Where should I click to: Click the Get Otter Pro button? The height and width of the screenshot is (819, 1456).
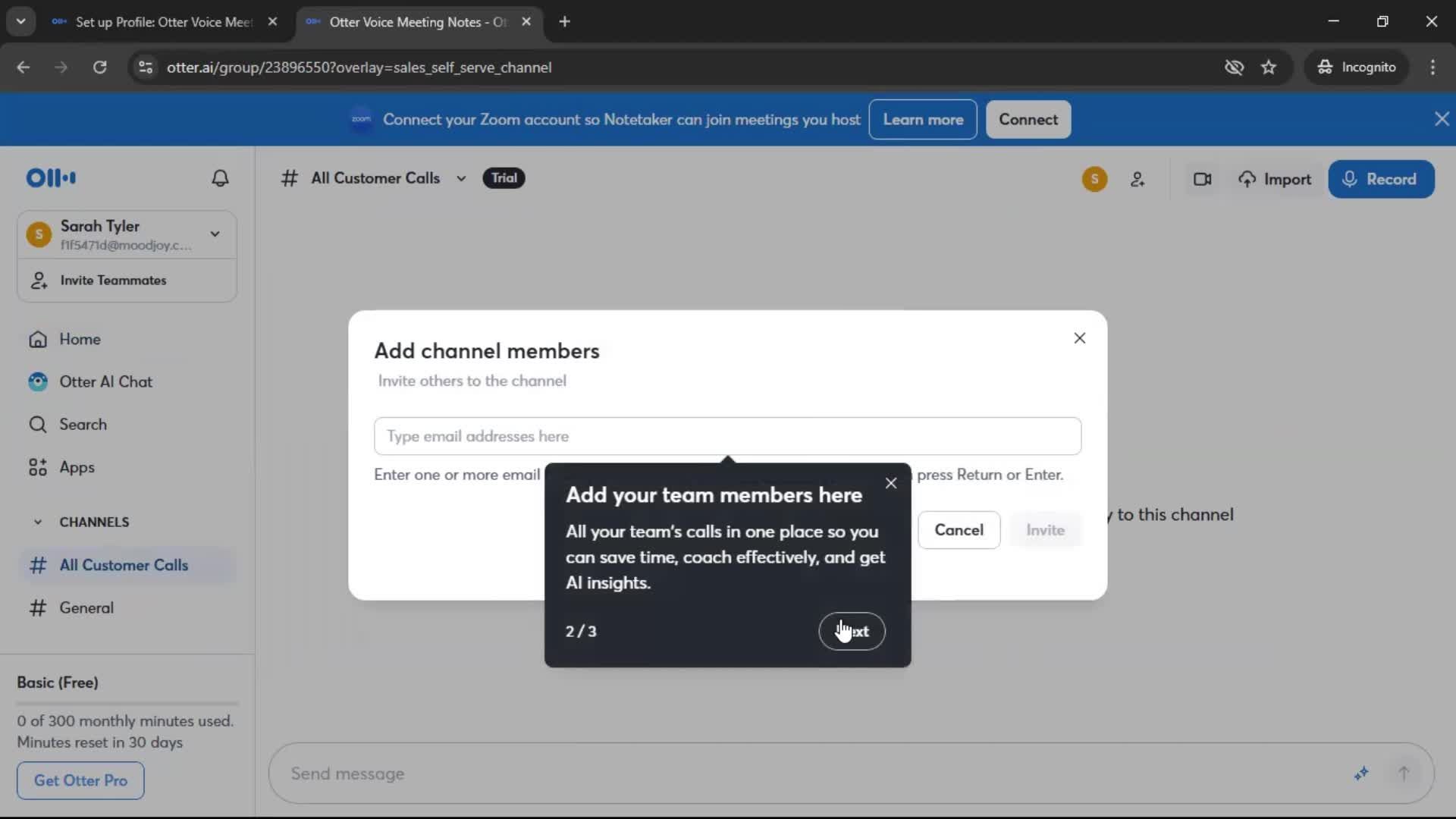[x=80, y=780]
